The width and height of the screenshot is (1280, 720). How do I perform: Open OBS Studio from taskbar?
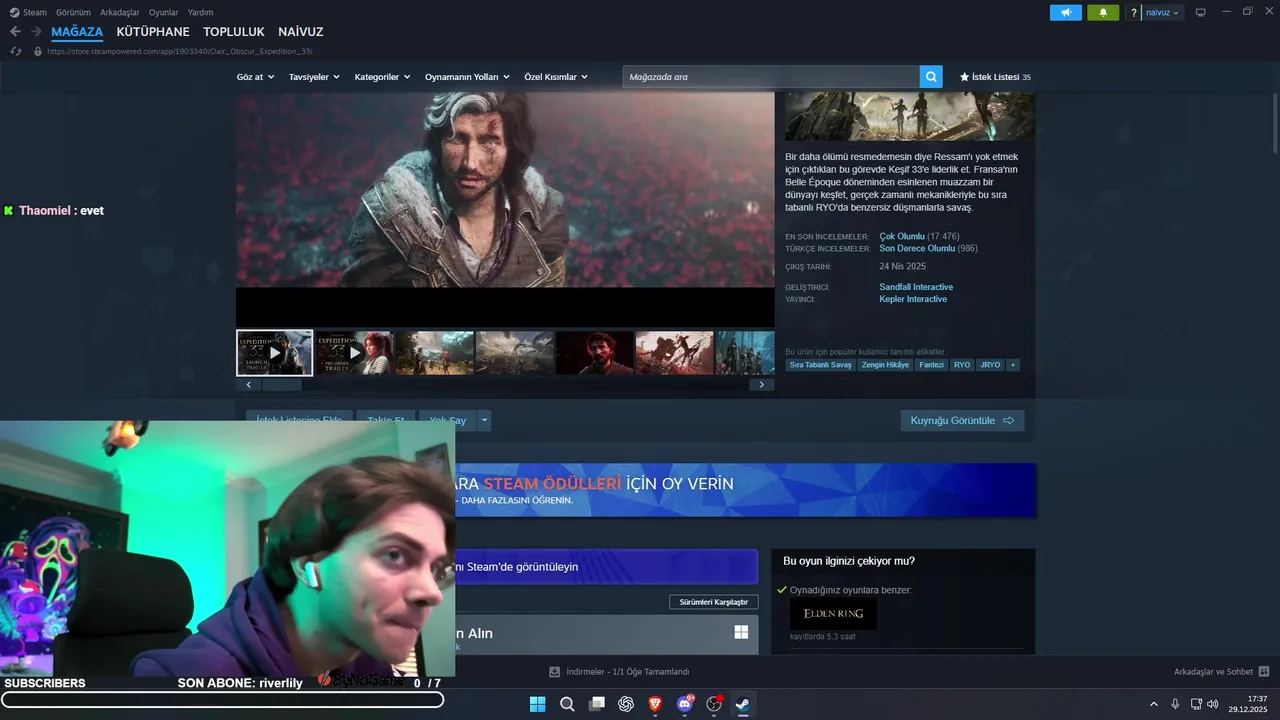(714, 704)
